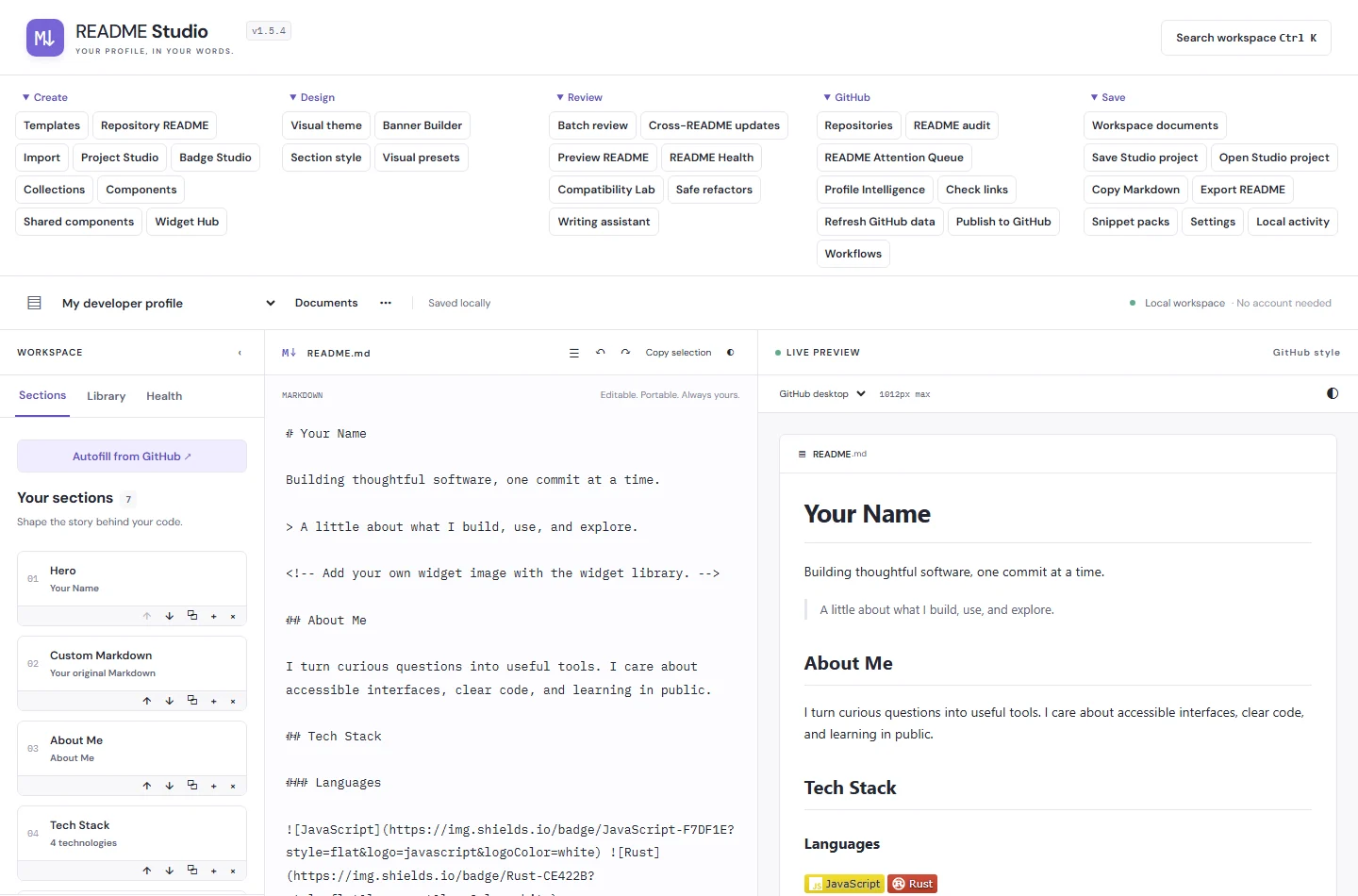This screenshot has height=896, width=1358.
Task: Open the GitHub desktop viewport dropdown
Action: click(x=822, y=394)
